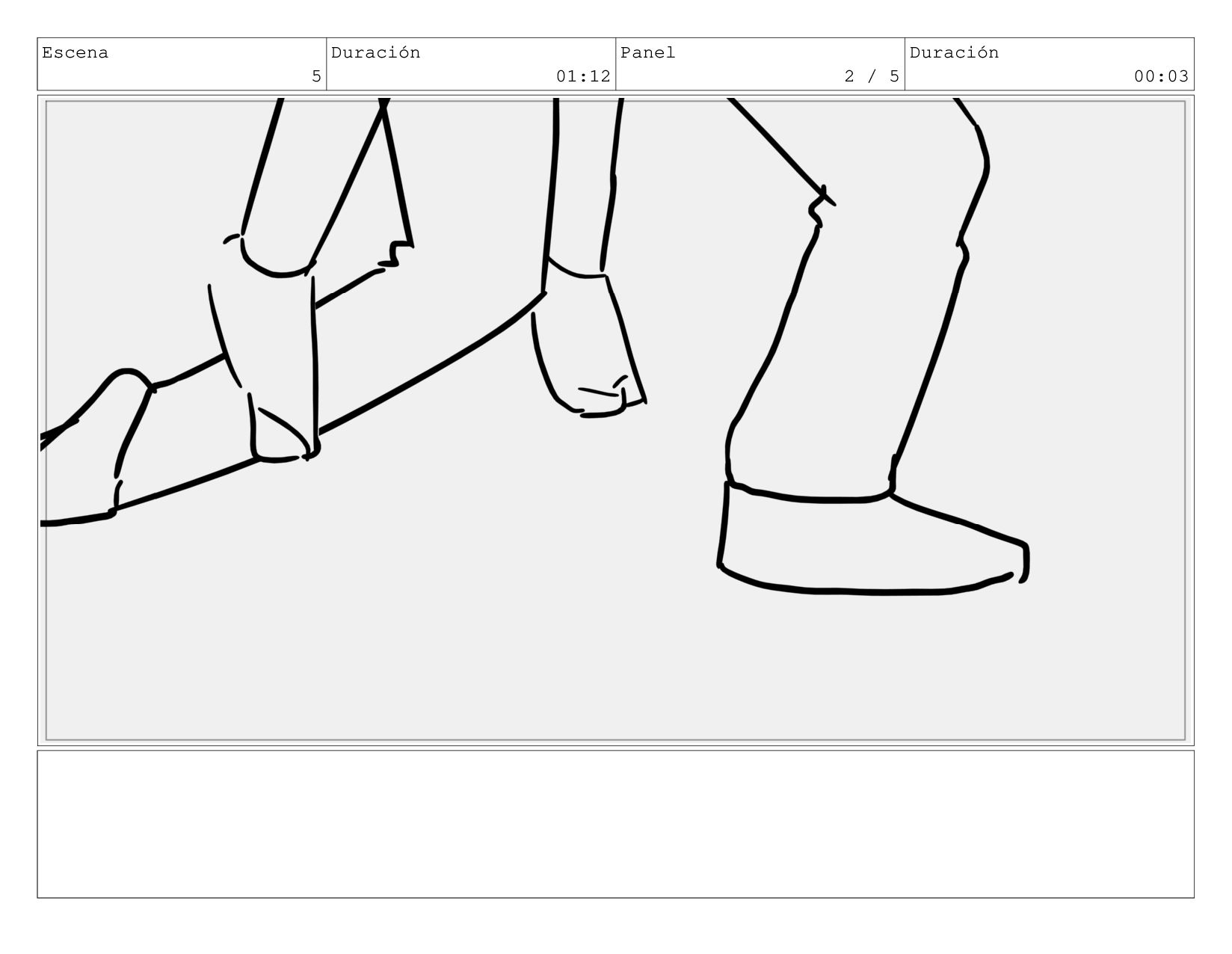Image resolution: width=1232 pixels, height=954 pixels.
Task: Click the panel count '2 / 5'
Action: point(872,76)
